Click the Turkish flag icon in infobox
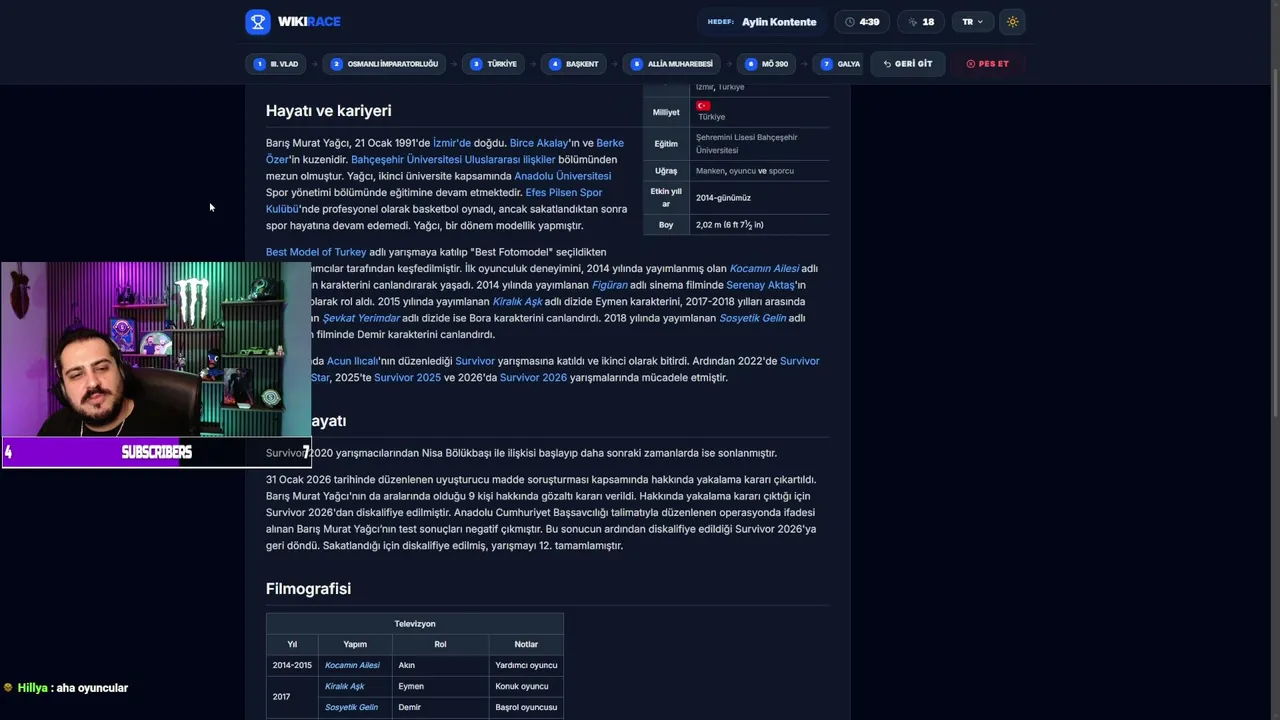 point(703,105)
